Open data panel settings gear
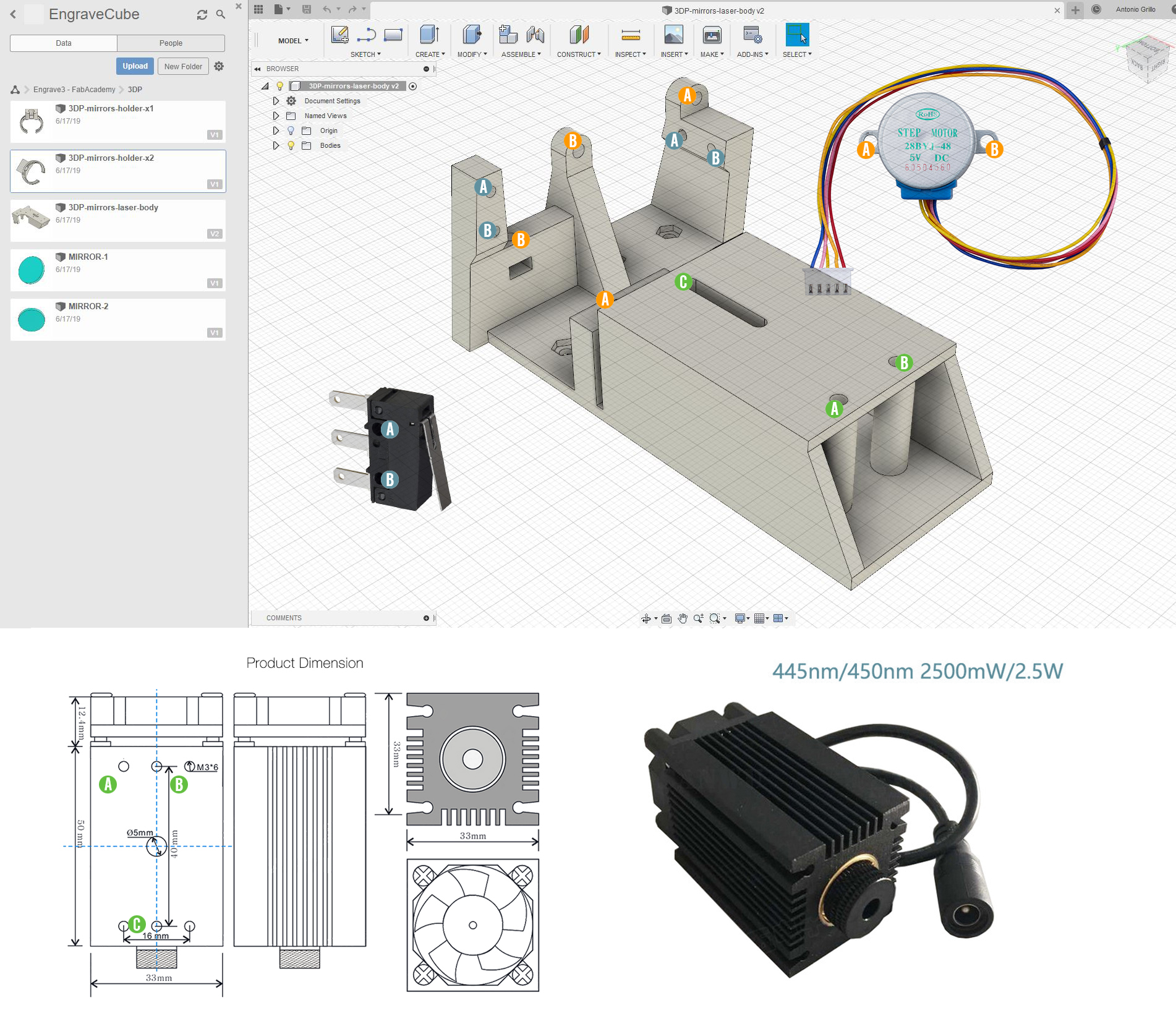1176x1026 pixels. pos(219,66)
